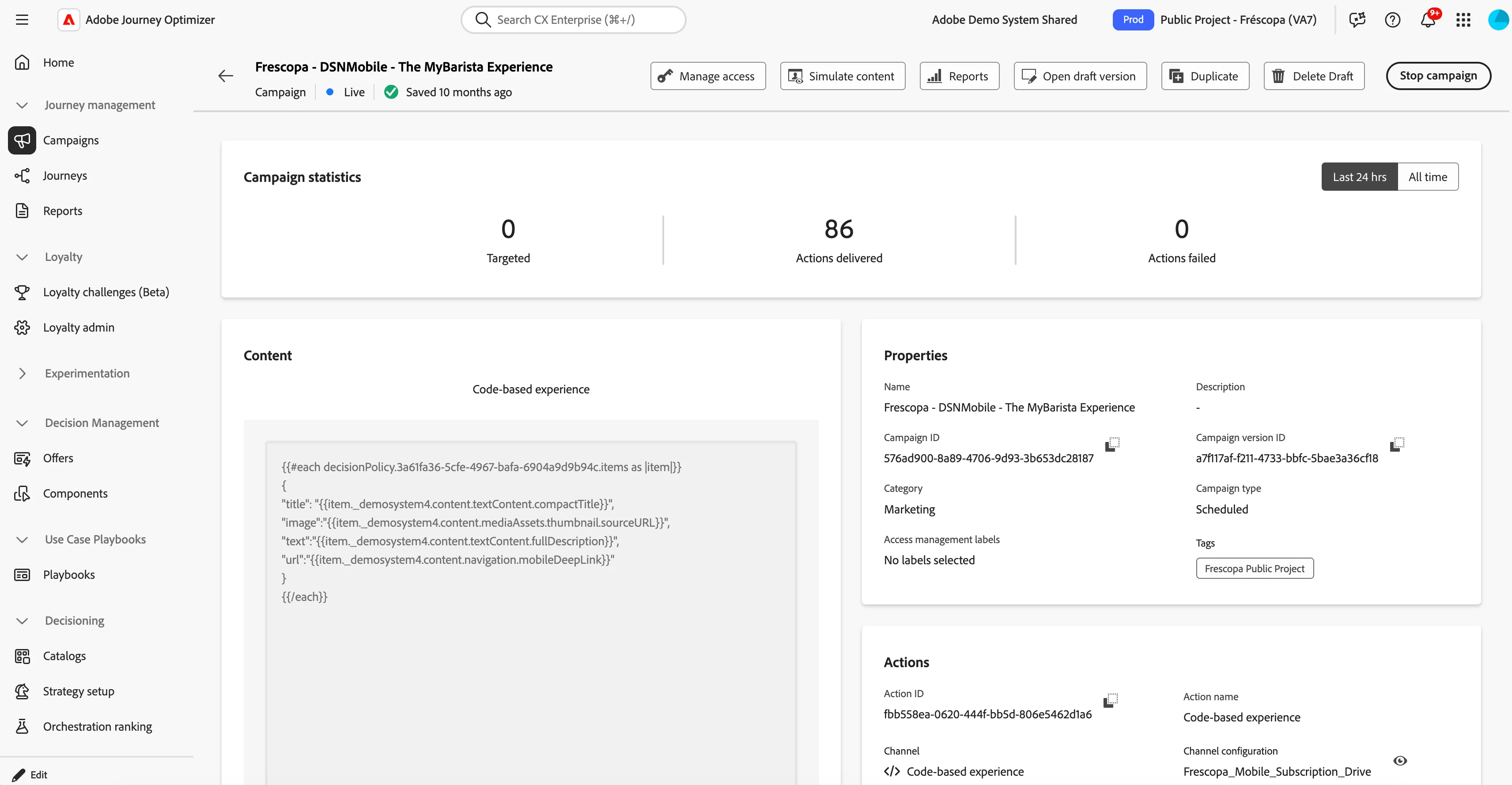Viewport: 1512px width, 785px height.
Task: Open the campaign Reports button
Action: [959, 75]
